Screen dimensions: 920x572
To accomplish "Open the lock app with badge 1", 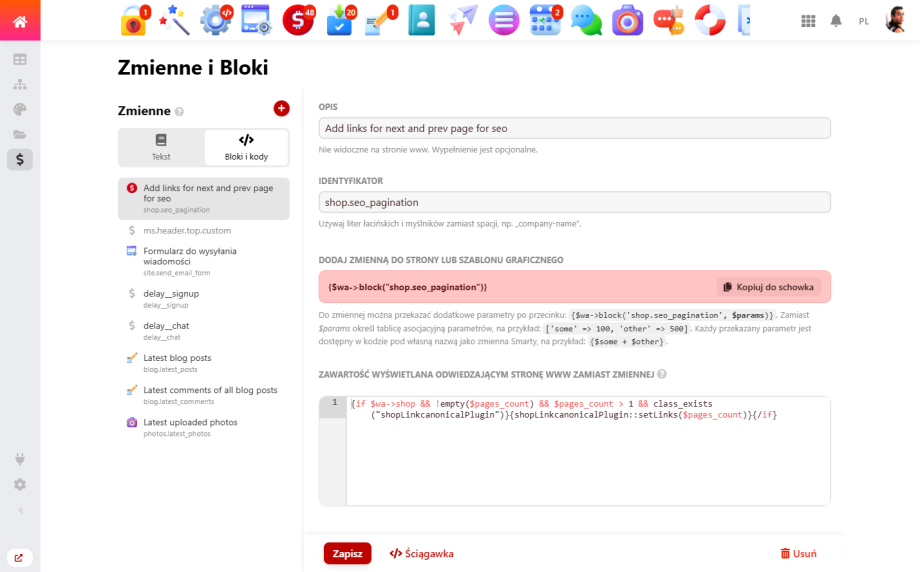I will (134, 21).
